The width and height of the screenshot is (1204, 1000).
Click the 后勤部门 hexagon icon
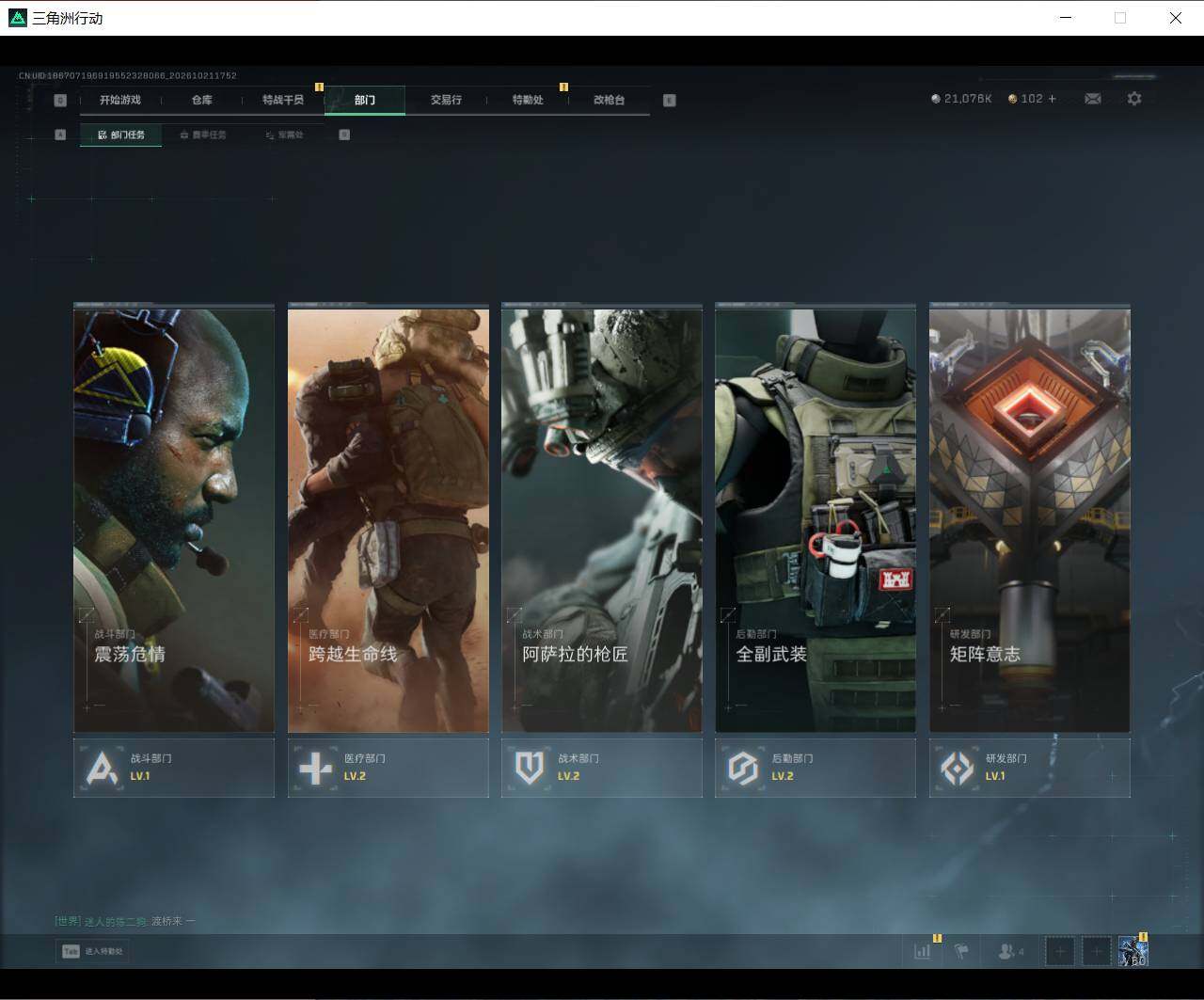click(743, 768)
